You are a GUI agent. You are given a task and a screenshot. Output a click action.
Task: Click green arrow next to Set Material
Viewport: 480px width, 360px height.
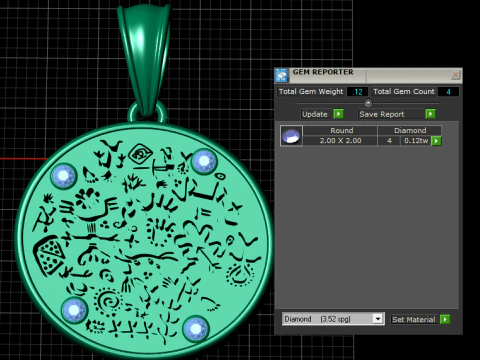(445, 319)
